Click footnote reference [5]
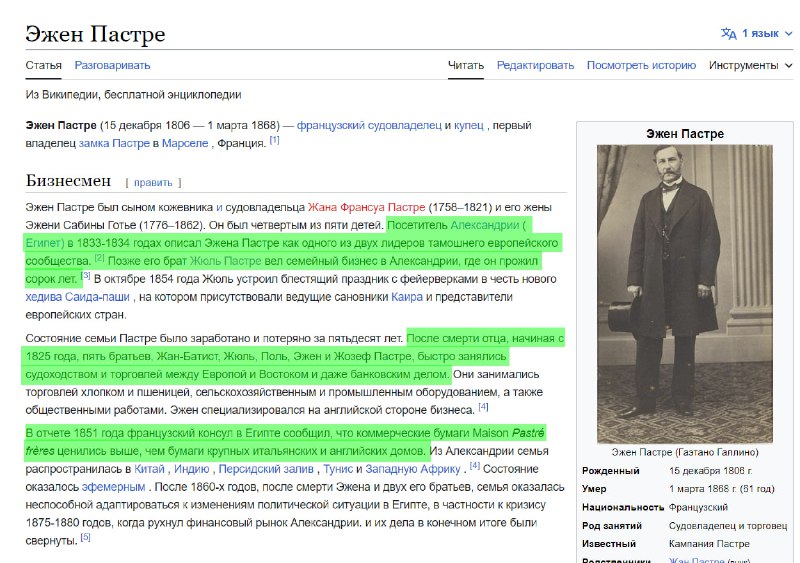The image size is (800, 563). [85, 537]
